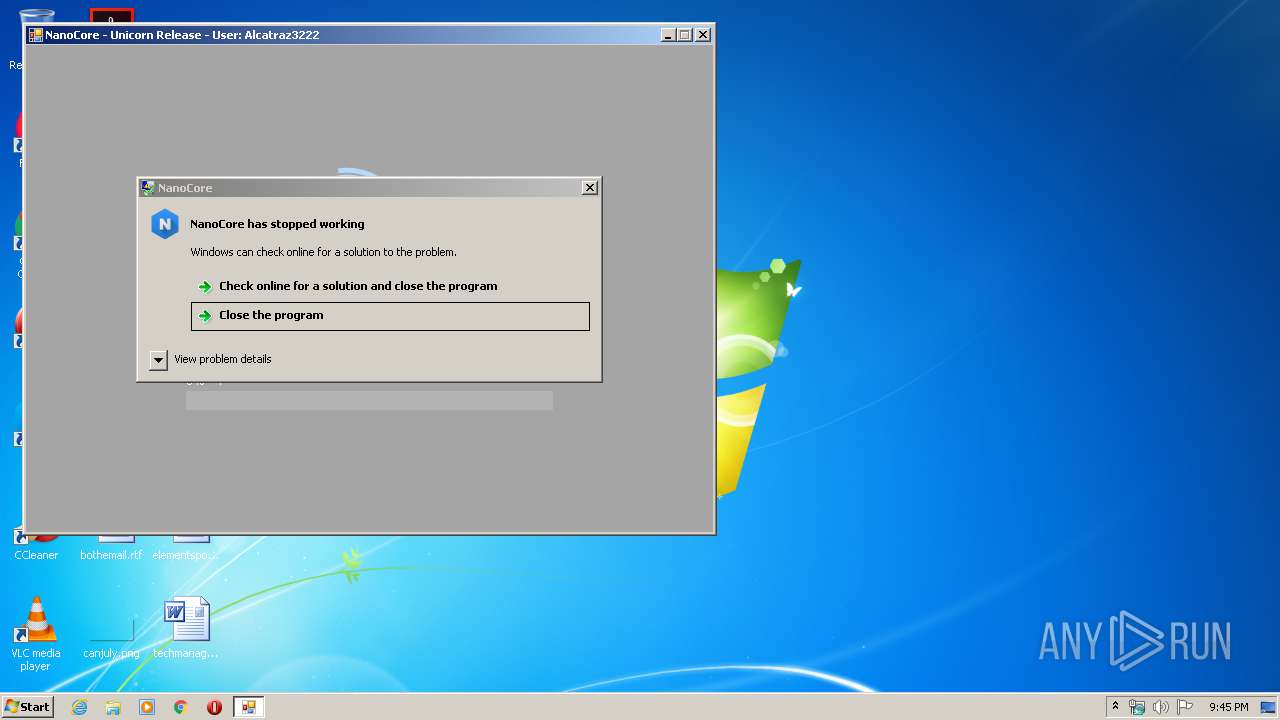Maximize the NanoCore Unicorn Release window
The image size is (1280, 720).
[x=685, y=35]
